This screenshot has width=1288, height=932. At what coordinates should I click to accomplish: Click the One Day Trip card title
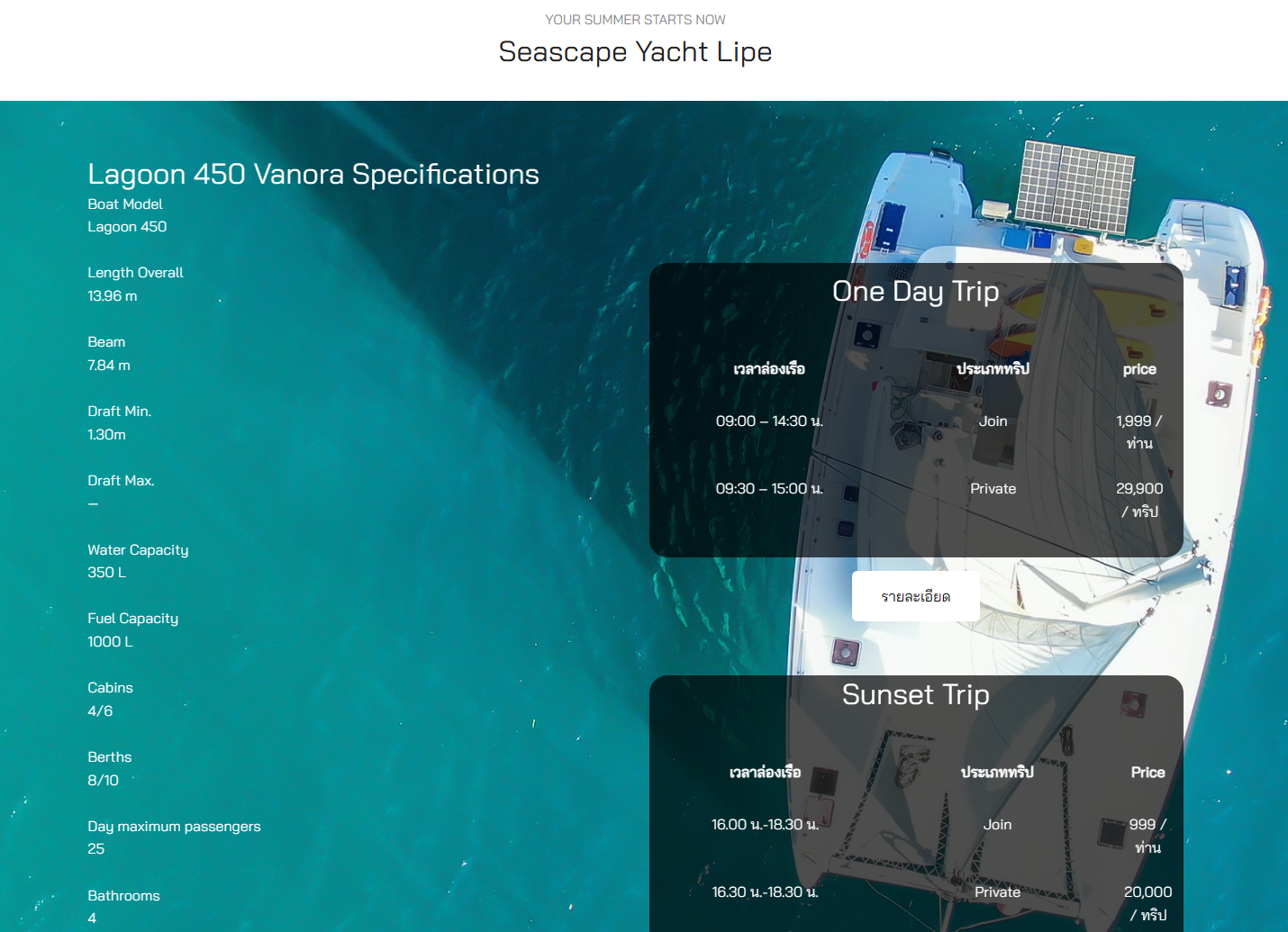(915, 292)
